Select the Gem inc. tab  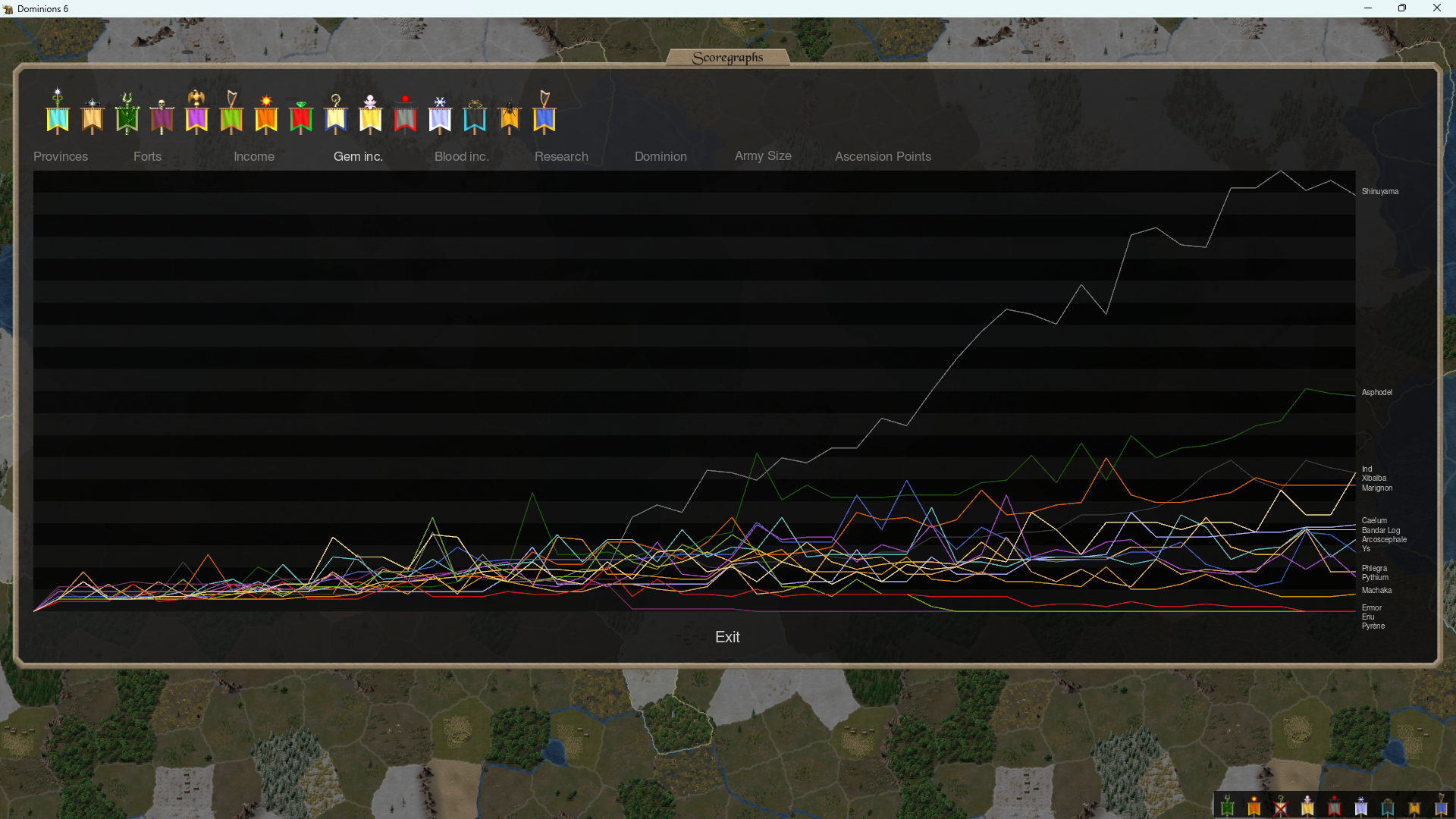point(358,156)
